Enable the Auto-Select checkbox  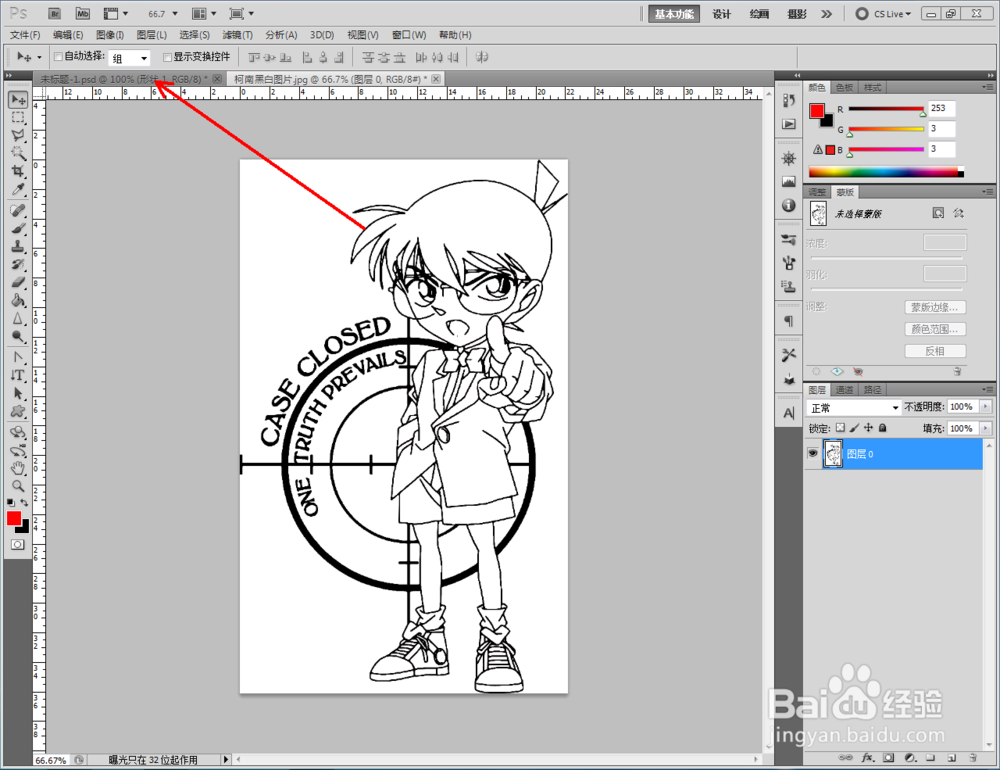click(x=58, y=57)
